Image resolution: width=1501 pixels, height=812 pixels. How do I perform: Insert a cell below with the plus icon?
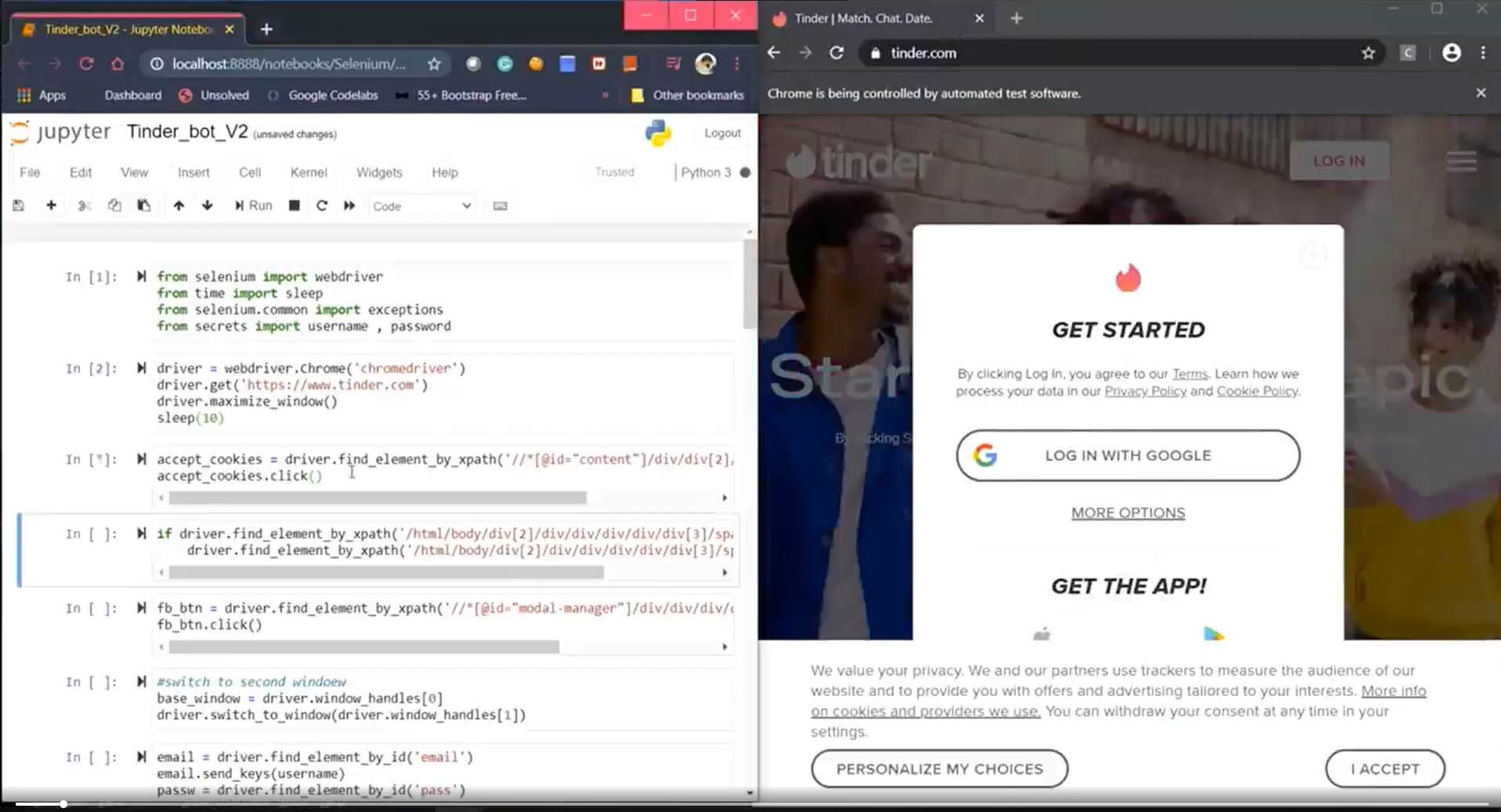pyautogui.click(x=51, y=205)
